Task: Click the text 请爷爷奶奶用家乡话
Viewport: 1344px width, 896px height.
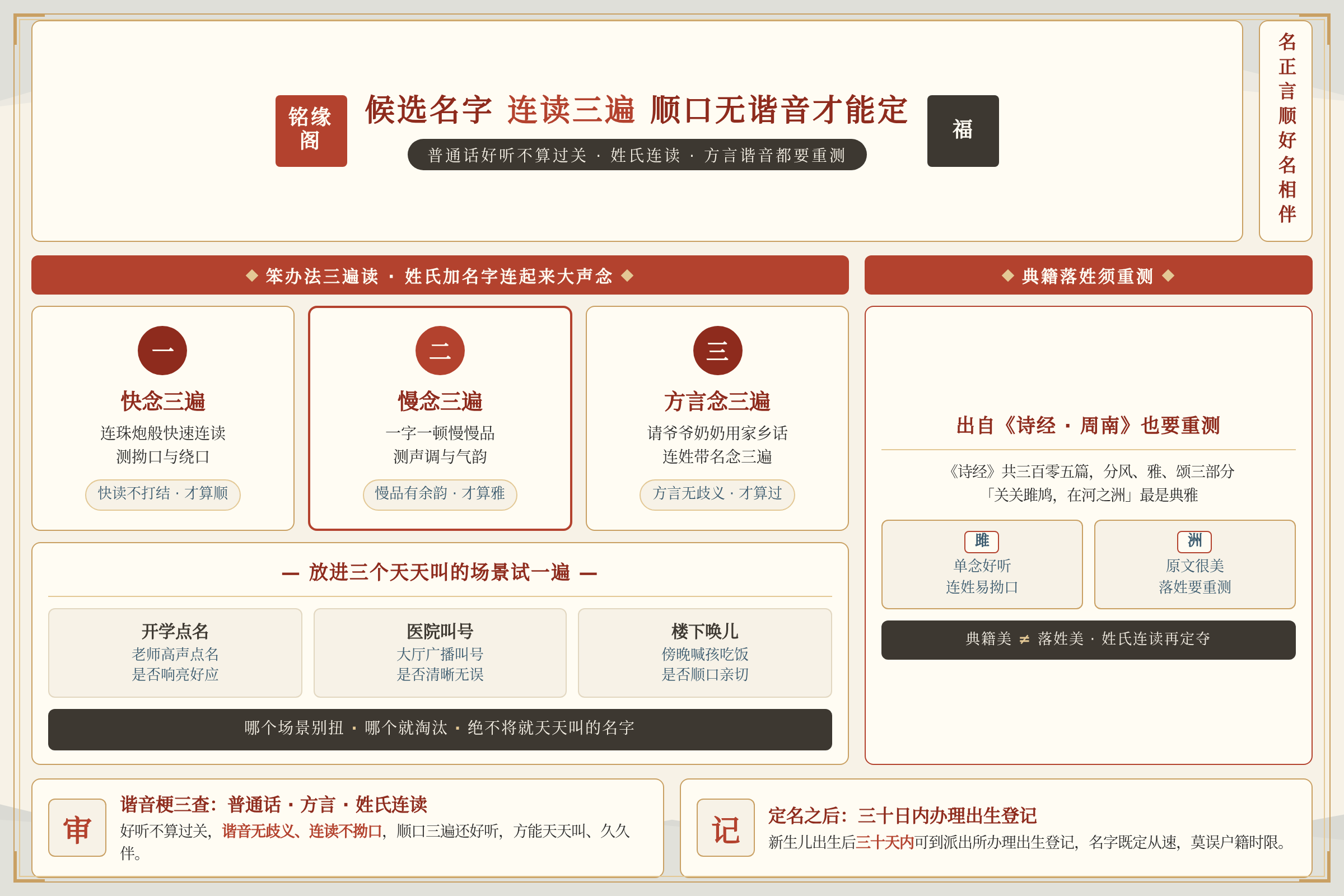Action: coord(717,433)
